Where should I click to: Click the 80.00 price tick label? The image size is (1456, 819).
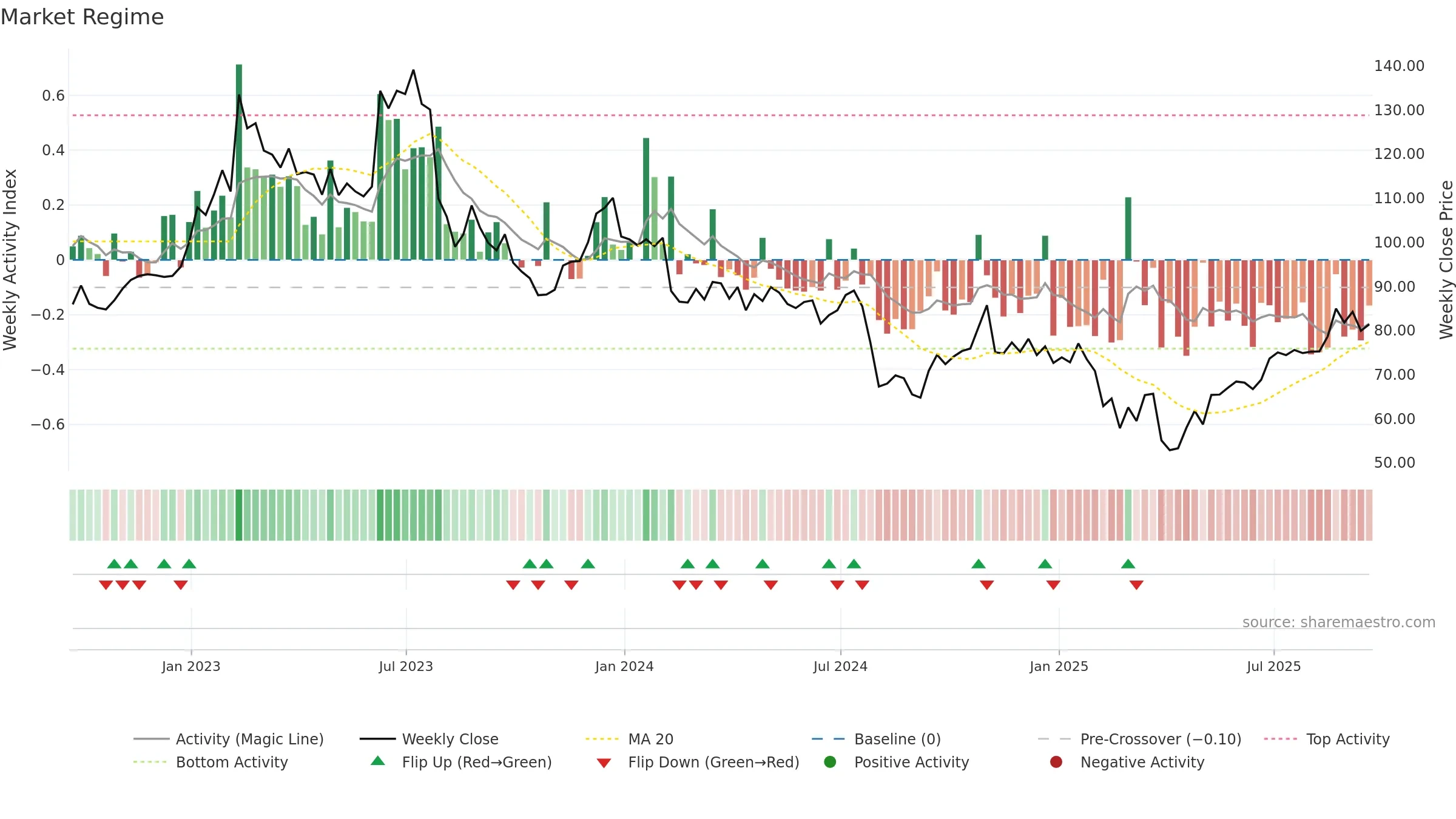[1394, 330]
